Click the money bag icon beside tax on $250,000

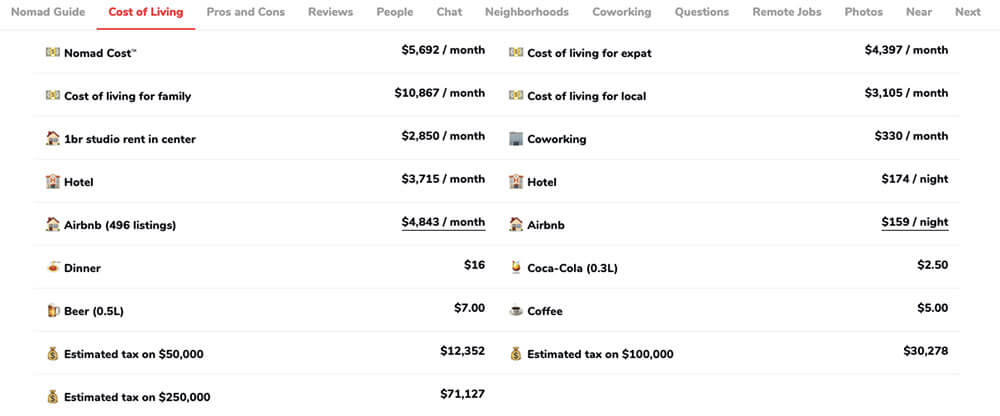coord(53,397)
